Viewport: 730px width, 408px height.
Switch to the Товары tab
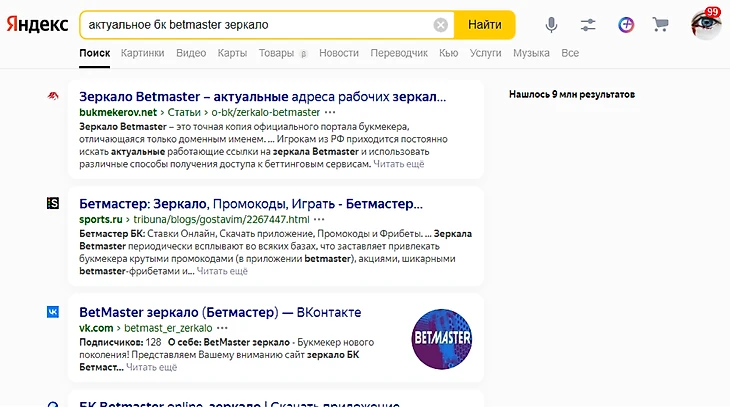click(277, 53)
